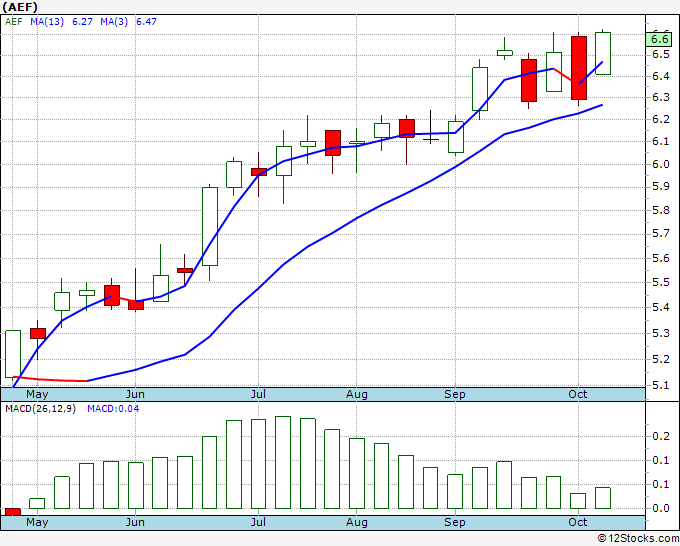
Task: Click "Jun" on the MACD panel time axis
Action: click(135, 522)
